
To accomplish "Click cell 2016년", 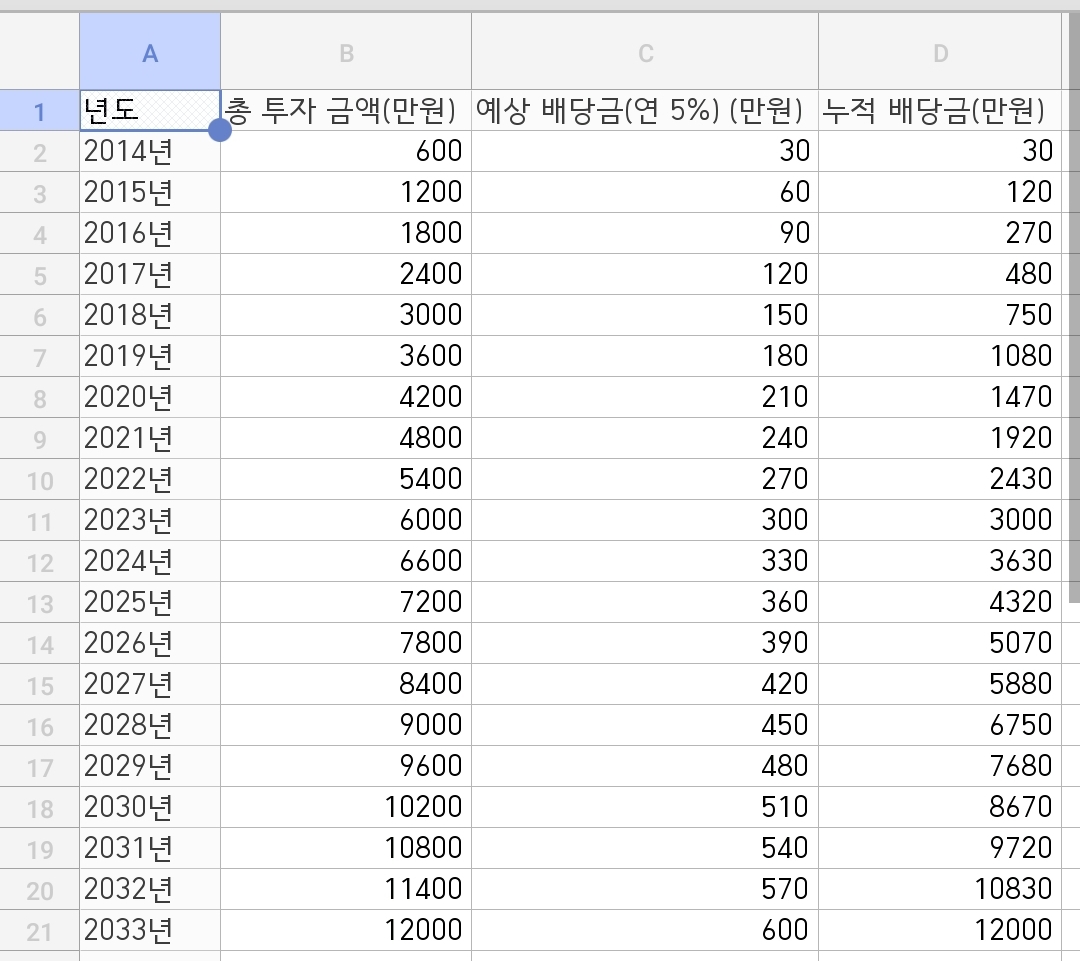I will click(150, 234).
